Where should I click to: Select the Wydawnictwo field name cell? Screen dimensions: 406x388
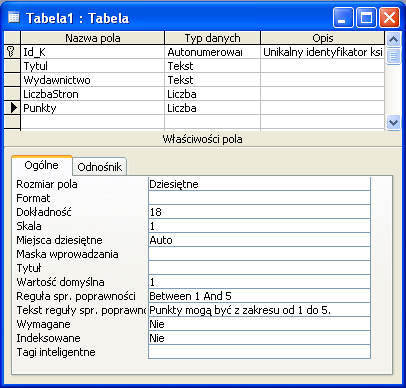tap(93, 80)
